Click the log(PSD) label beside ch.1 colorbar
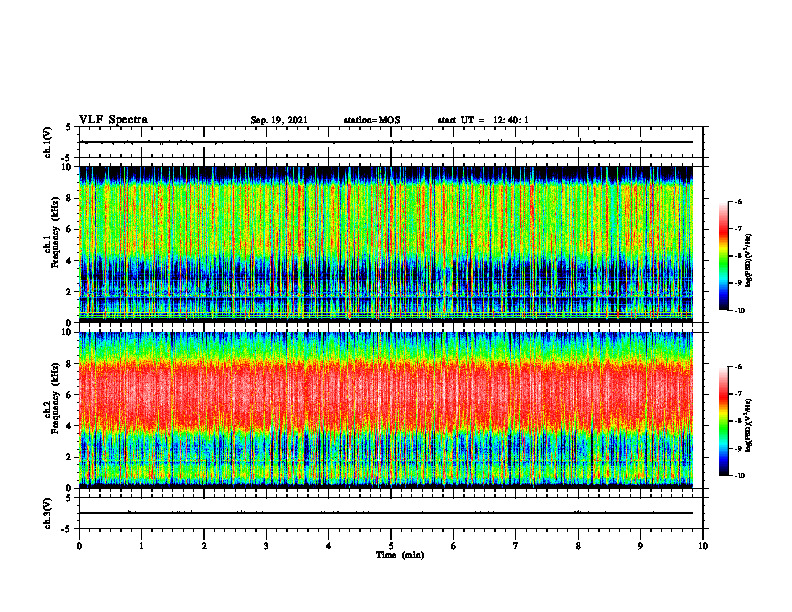 click(x=748, y=261)
